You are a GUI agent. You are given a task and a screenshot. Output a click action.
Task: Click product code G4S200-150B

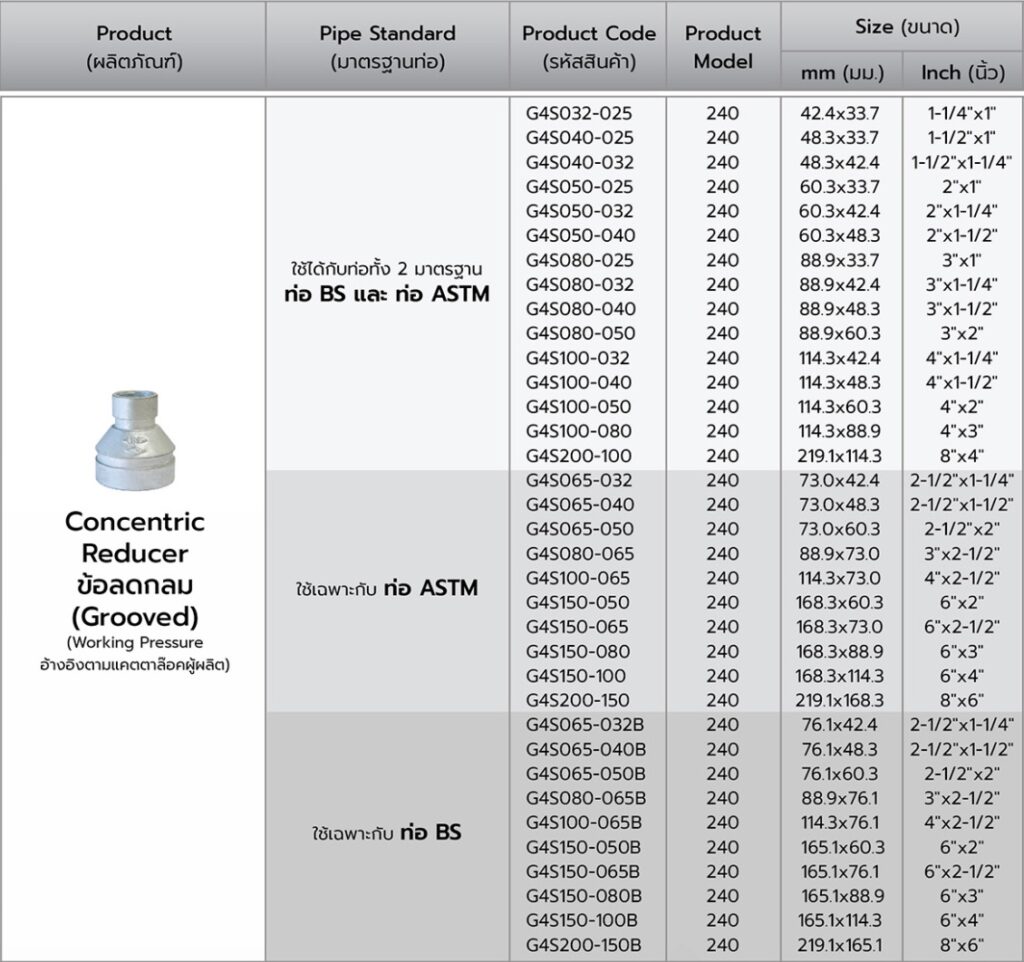[585, 944]
